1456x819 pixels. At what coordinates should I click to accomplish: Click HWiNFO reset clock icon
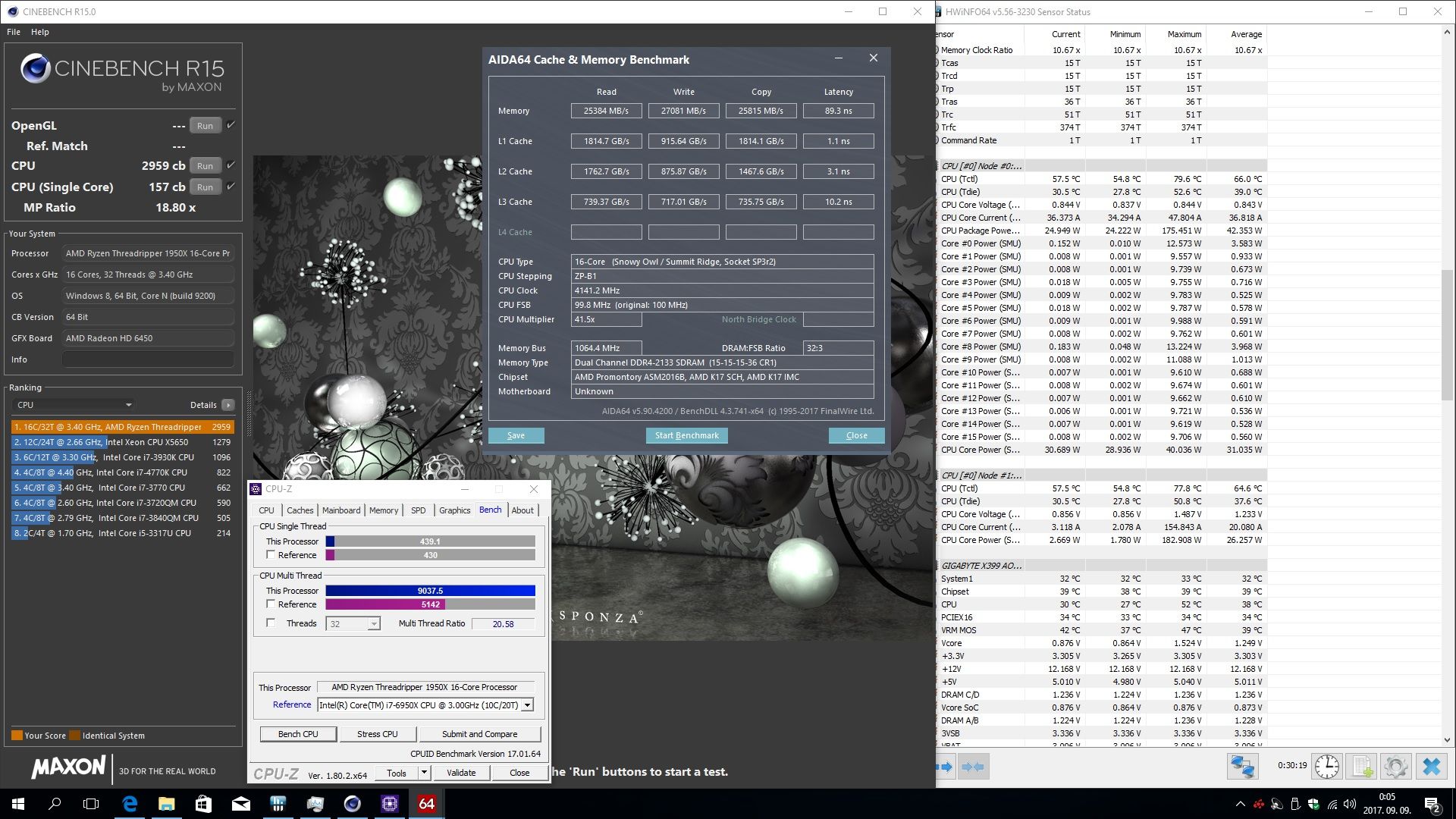click(x=1327, y=767)
